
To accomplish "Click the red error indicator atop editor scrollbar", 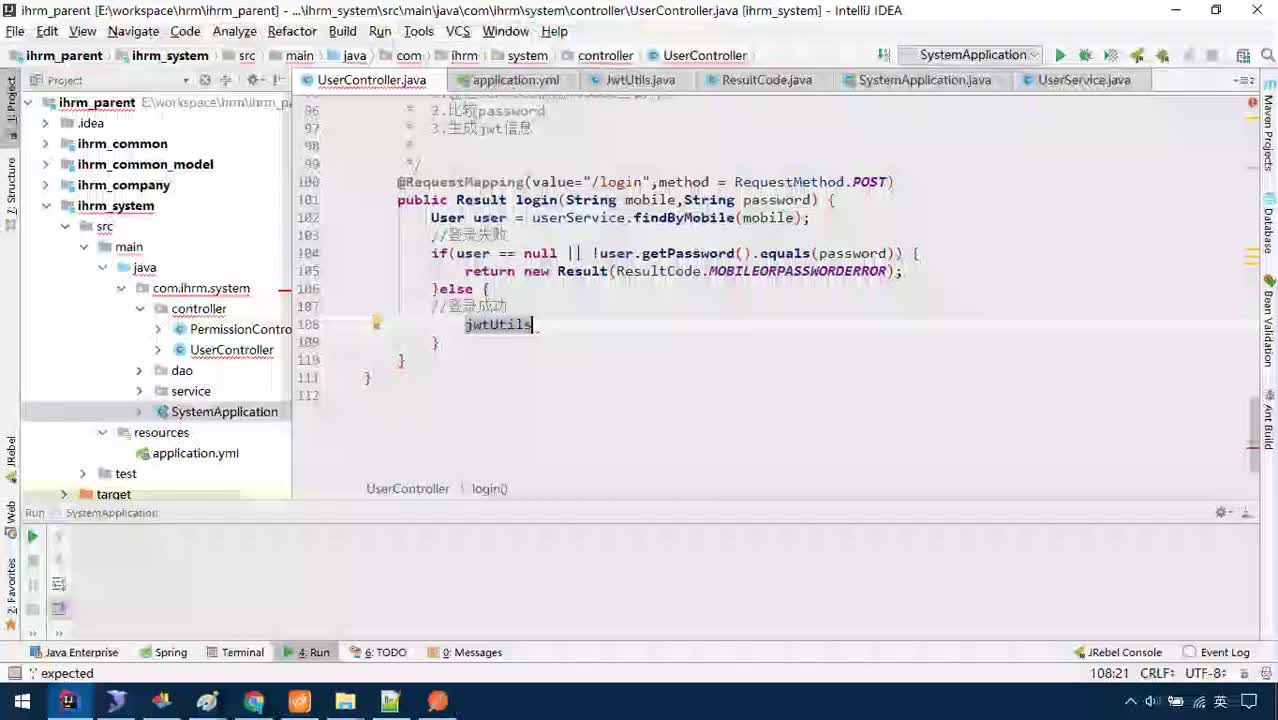I will pyautogui.click(x=1253, y=102).
